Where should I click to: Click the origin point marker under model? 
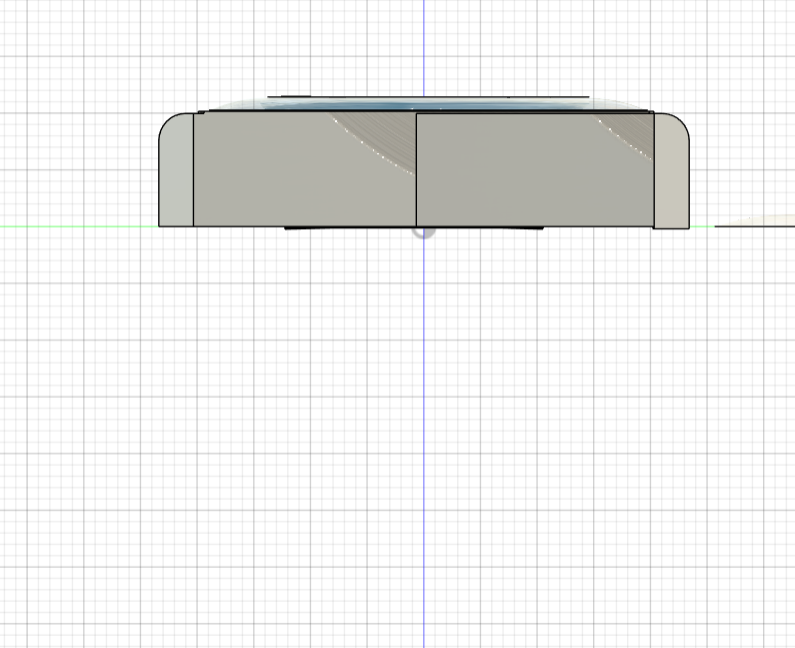[423, 232]
